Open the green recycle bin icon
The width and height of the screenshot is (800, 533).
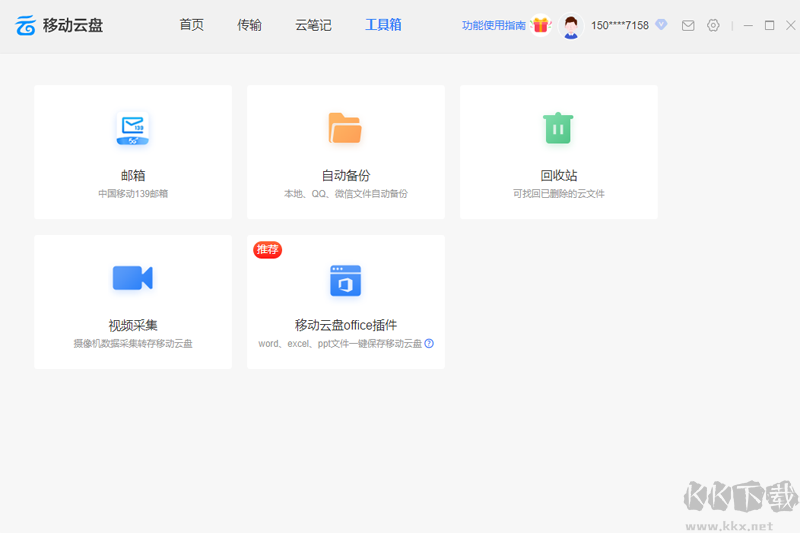coord(558,128)
